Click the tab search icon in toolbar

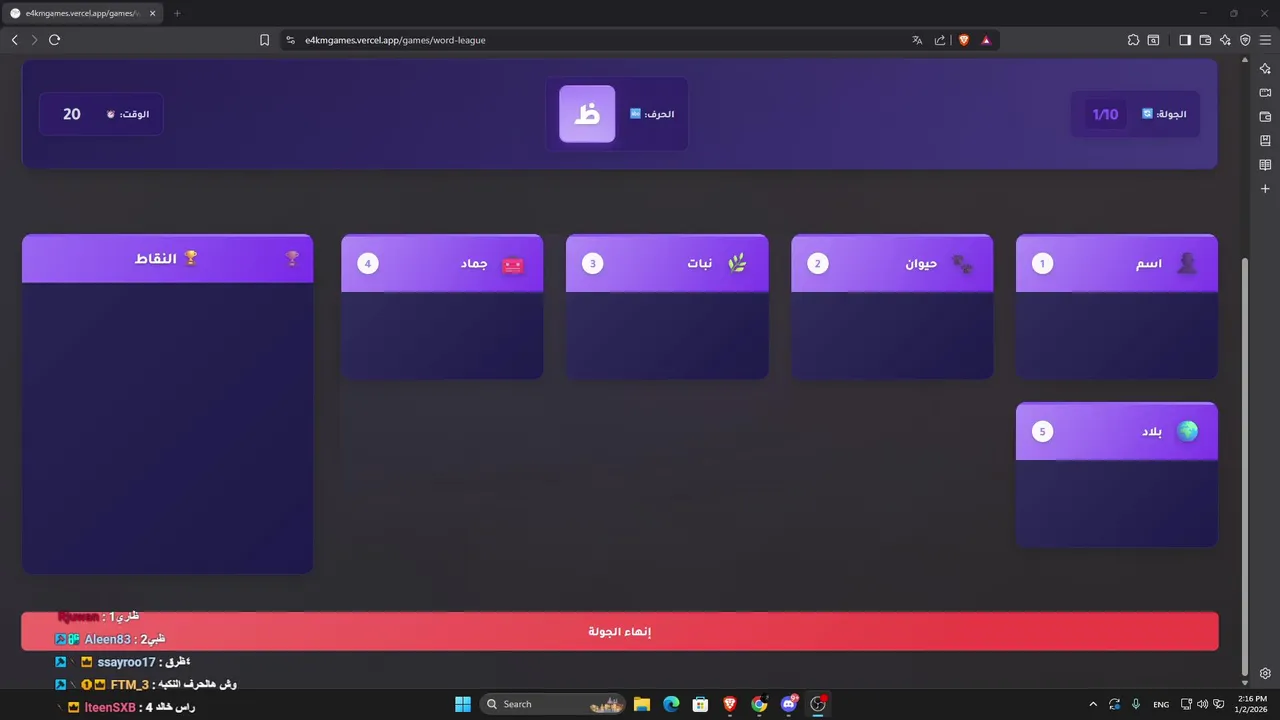click(1153, 40)
